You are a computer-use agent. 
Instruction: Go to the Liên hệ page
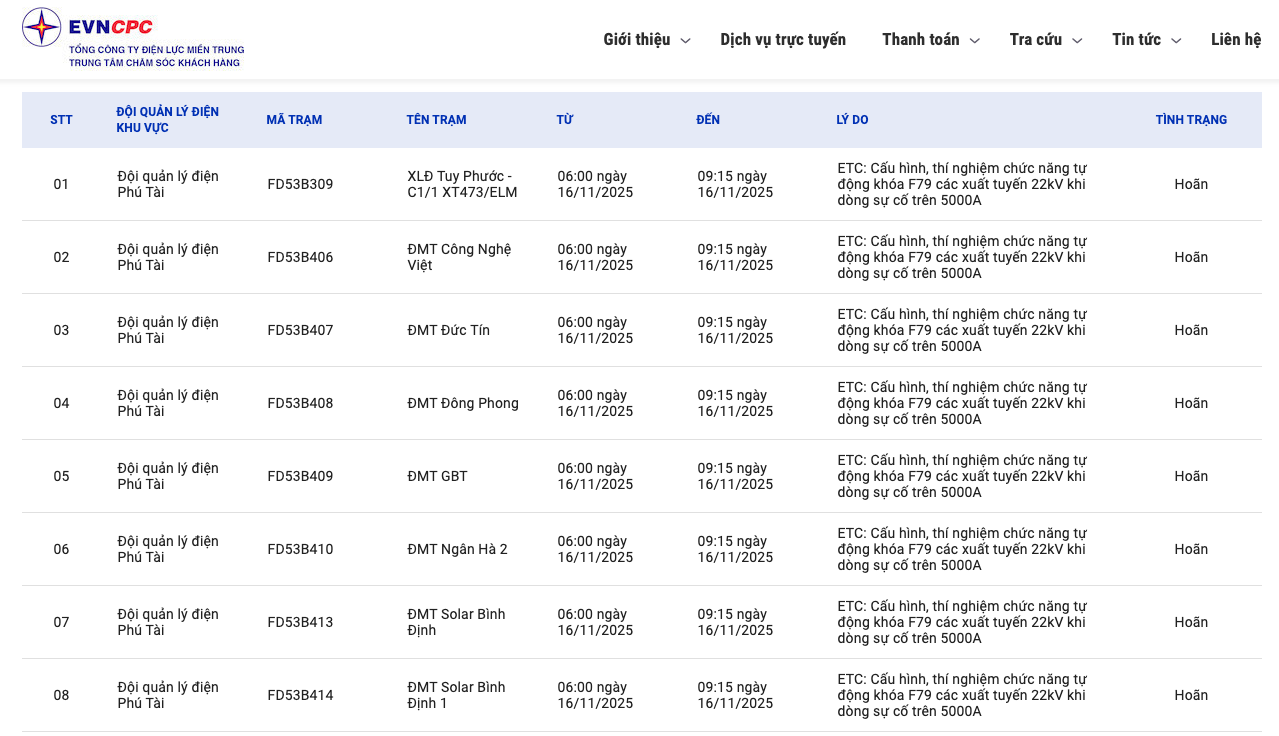tap(1236, 39)
